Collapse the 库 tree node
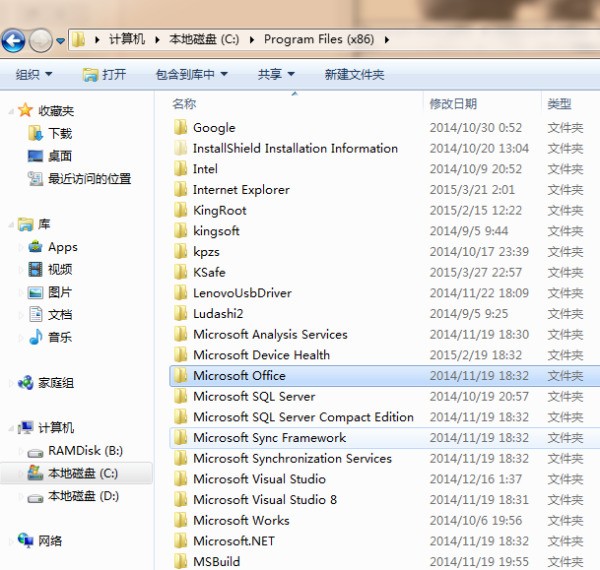Viewport: 600px width, 570px height. (11, 225)
